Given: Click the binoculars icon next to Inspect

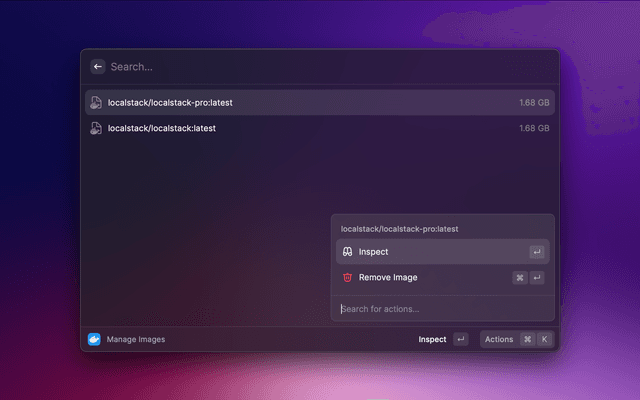Looking at the screenshot, I should pos(347,252).
